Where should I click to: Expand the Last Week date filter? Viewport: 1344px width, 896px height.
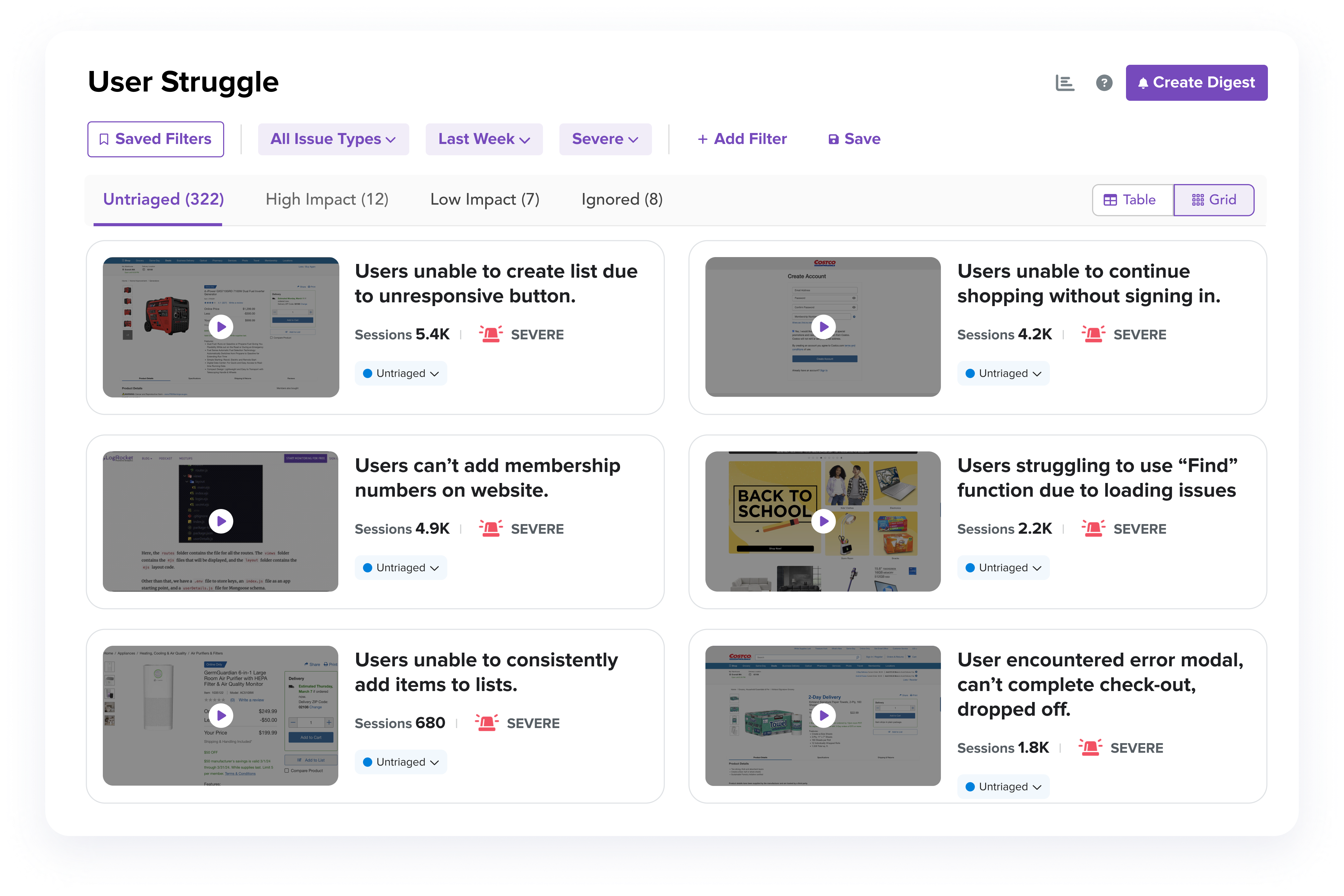(x=484, y=140)
